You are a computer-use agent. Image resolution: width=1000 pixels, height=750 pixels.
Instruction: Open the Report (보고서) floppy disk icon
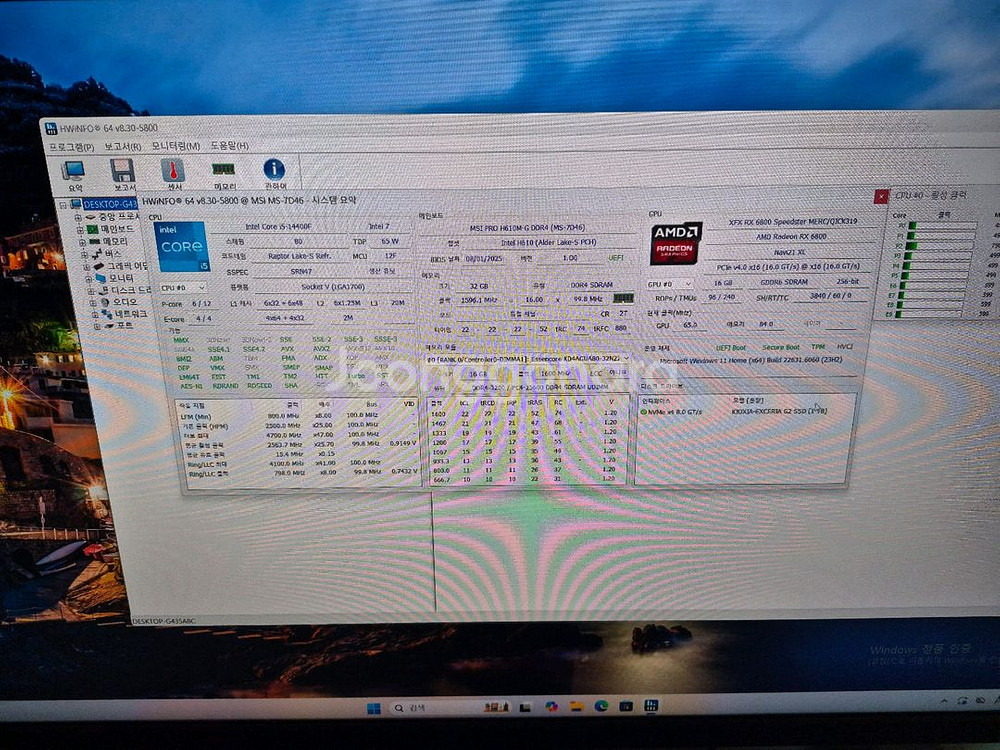[123, 172]
